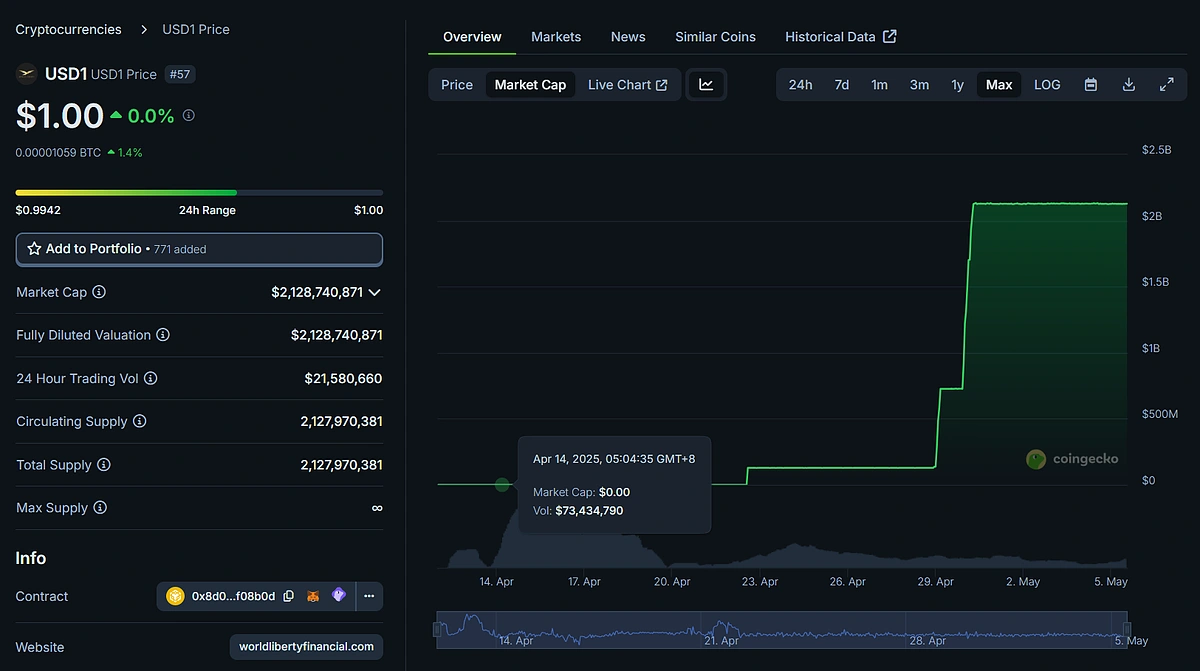The image size is (1200, 671).
Task: Click the USD1 Price breadcrumb text
Action: [196, 30]
